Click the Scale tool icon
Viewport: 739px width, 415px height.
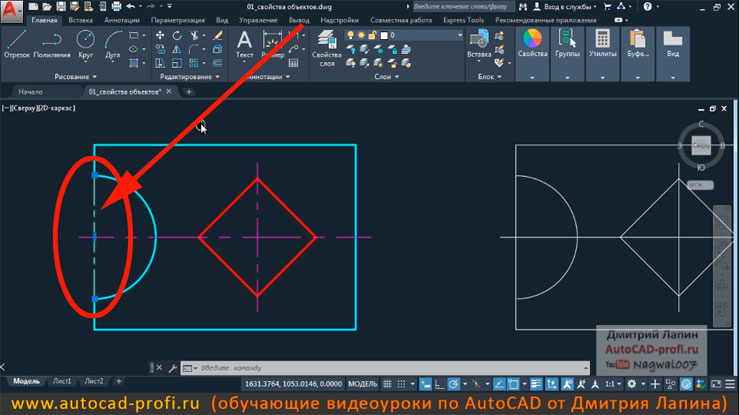(177, 63)
